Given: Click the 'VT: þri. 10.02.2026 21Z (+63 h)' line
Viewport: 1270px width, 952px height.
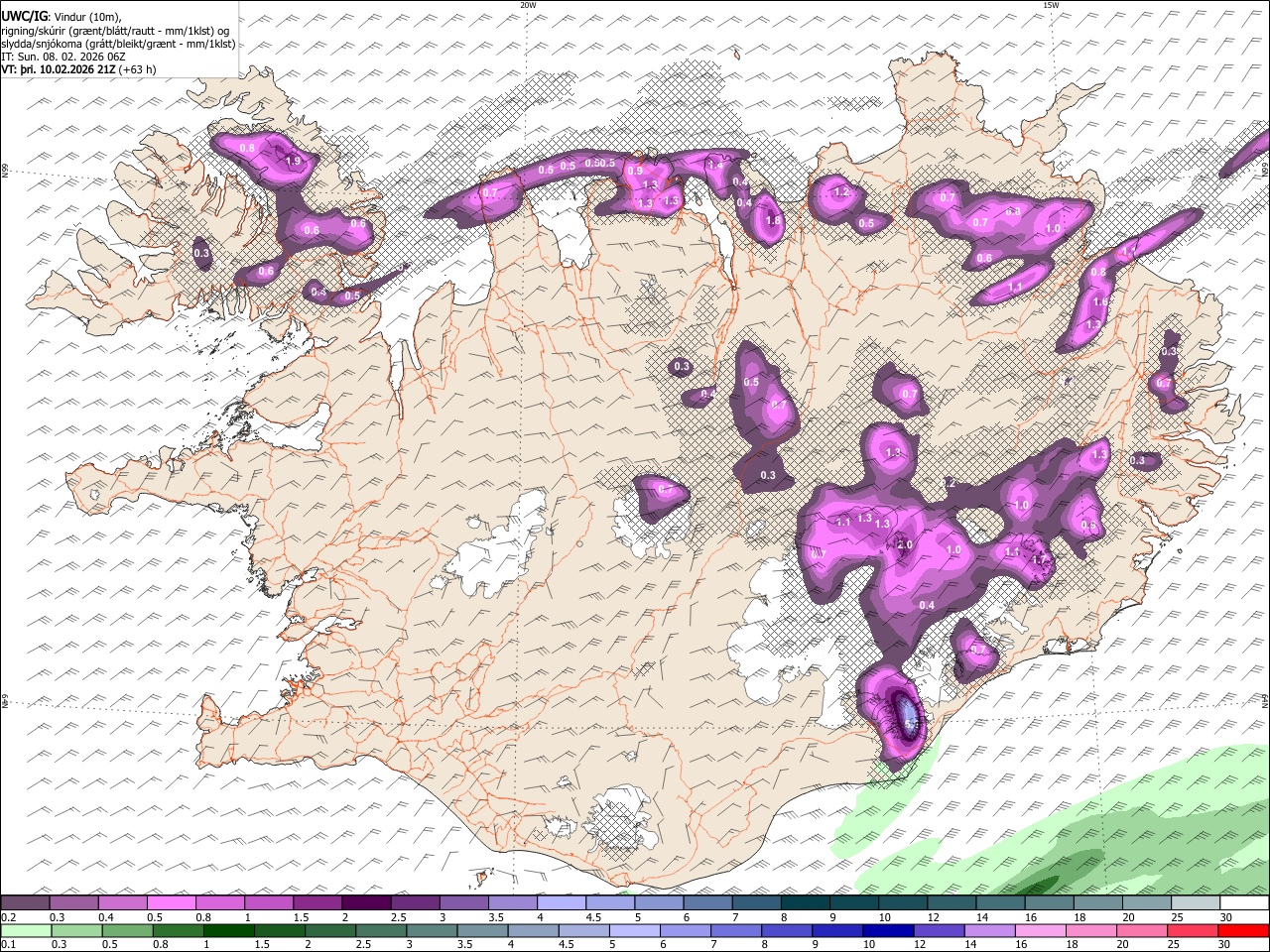Looking at the screenshot, I should tap(79, 69).
